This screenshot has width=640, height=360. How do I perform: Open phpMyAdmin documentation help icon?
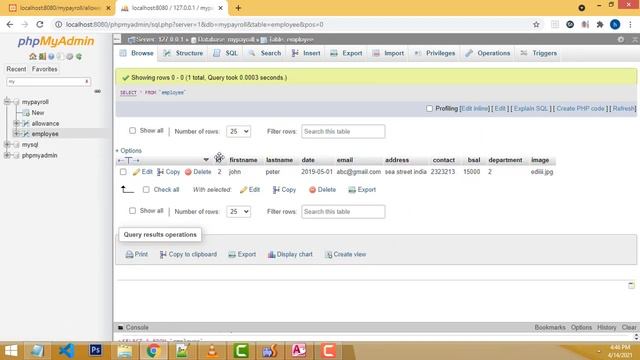pos(51,56)
